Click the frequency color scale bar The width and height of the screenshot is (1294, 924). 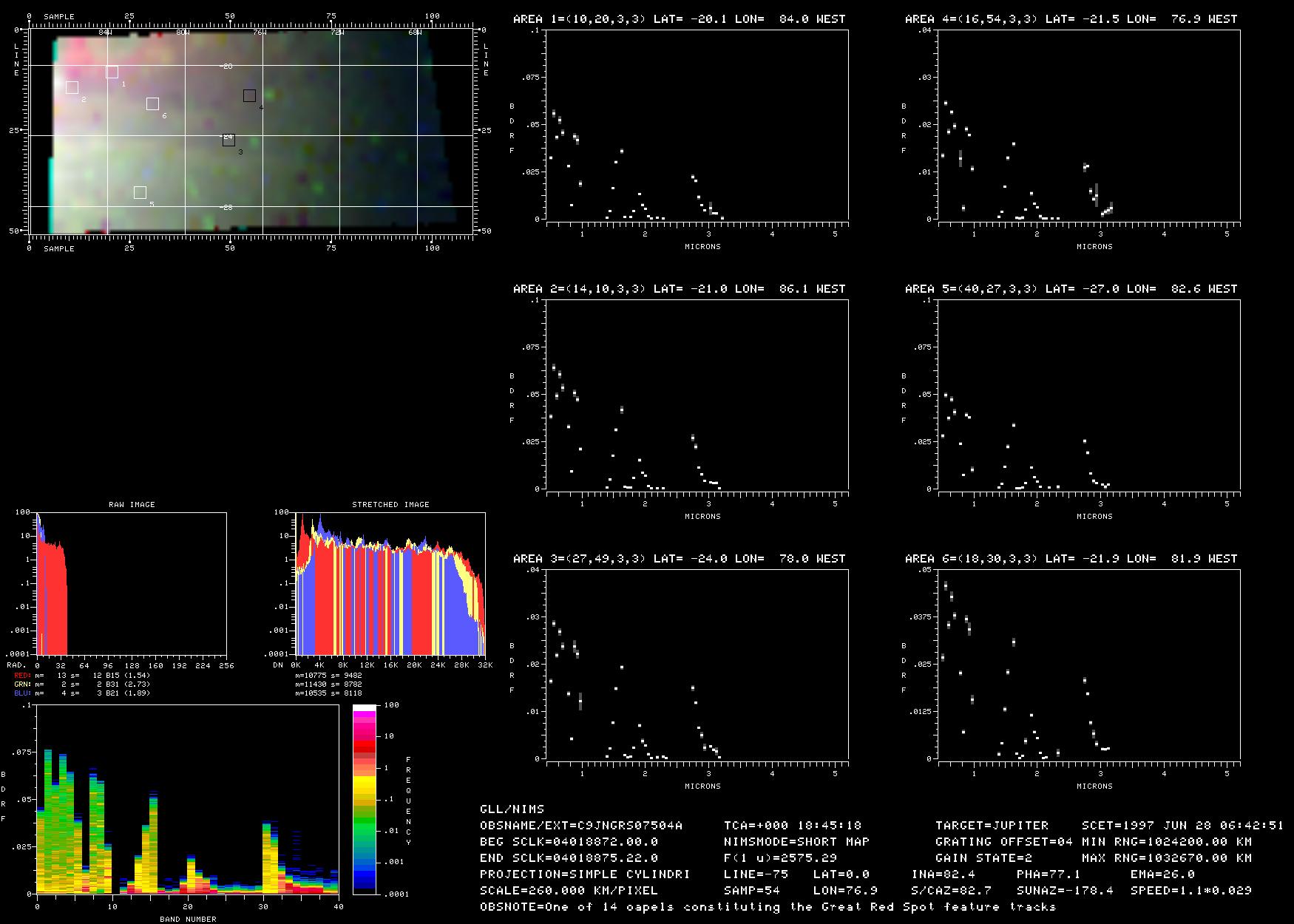(365, 800)
